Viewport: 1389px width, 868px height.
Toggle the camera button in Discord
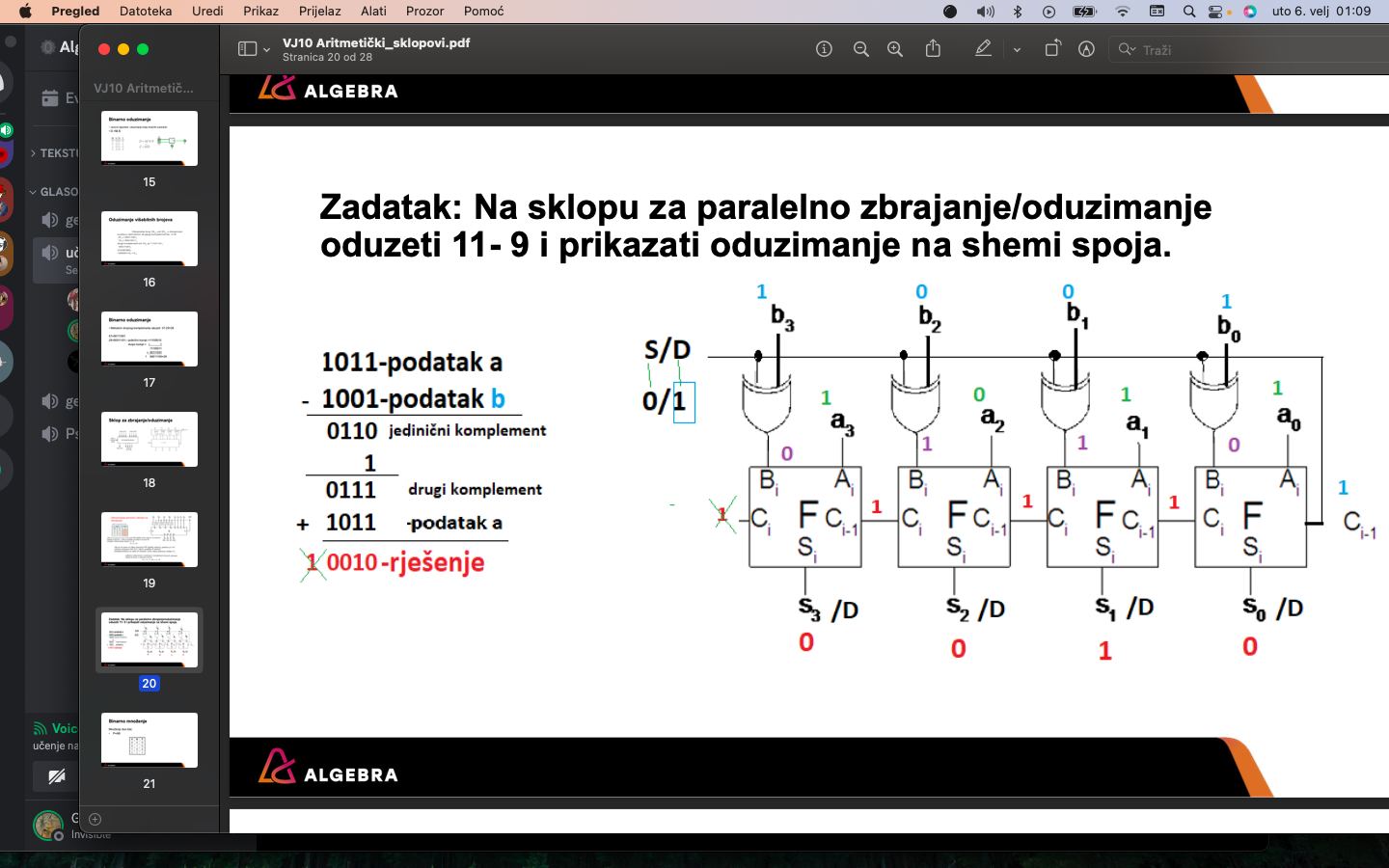tap(57, 776)
